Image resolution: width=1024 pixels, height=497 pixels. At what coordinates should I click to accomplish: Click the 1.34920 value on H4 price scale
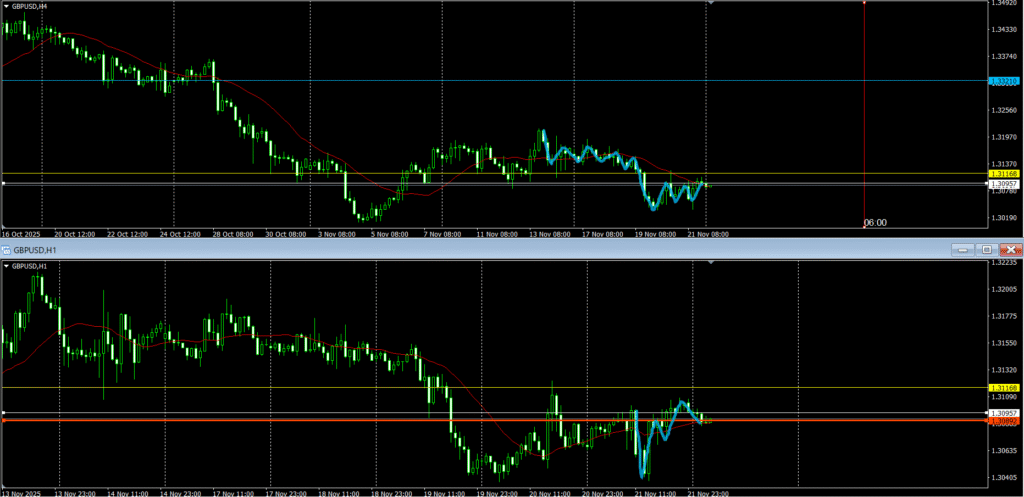(1003, 4)
